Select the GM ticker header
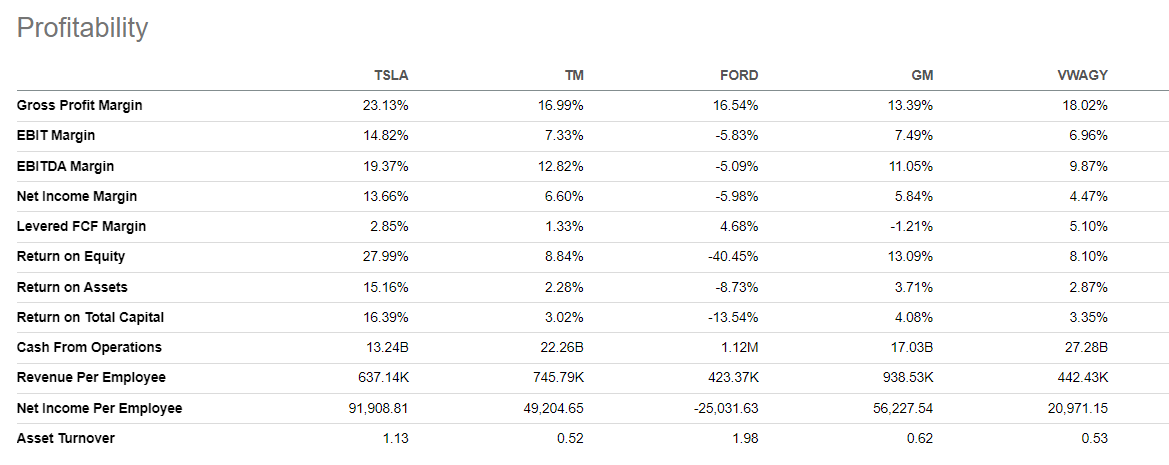The image size is (1169, 465). (x=922, y=75)
